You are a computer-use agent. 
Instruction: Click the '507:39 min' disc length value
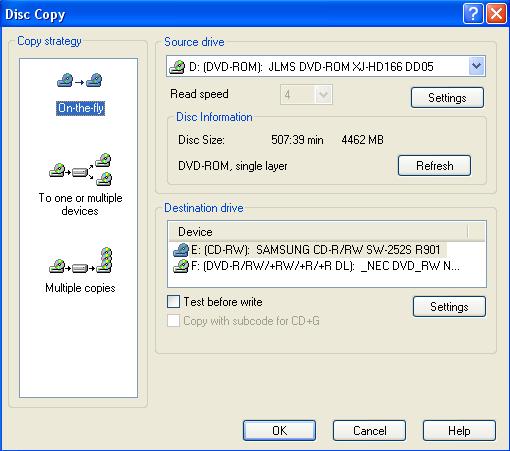point(297,140)
